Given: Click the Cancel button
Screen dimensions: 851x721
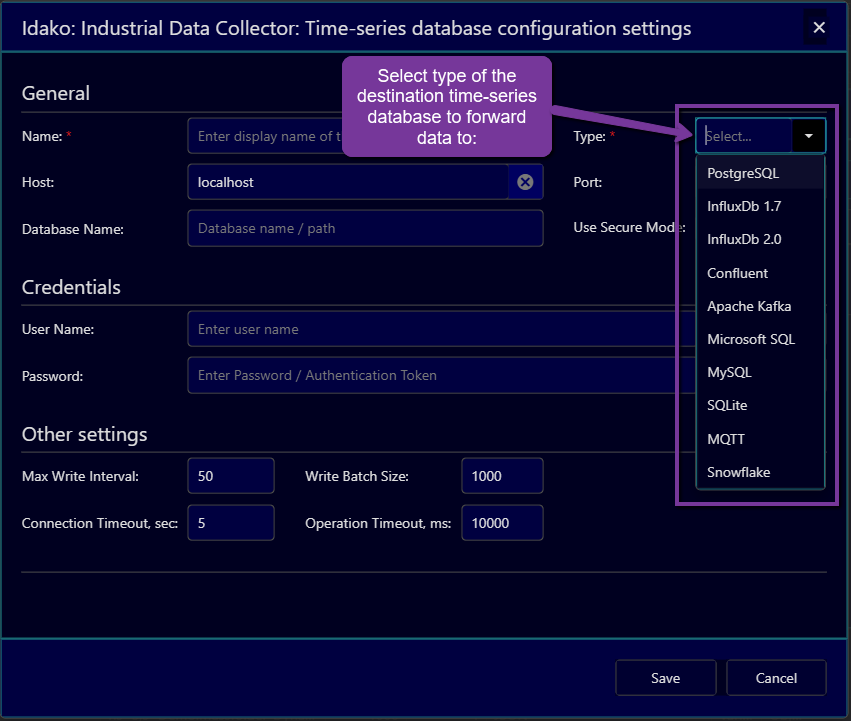Looking at the screenshot, I should pyautogui.click(x=776, y=678).
